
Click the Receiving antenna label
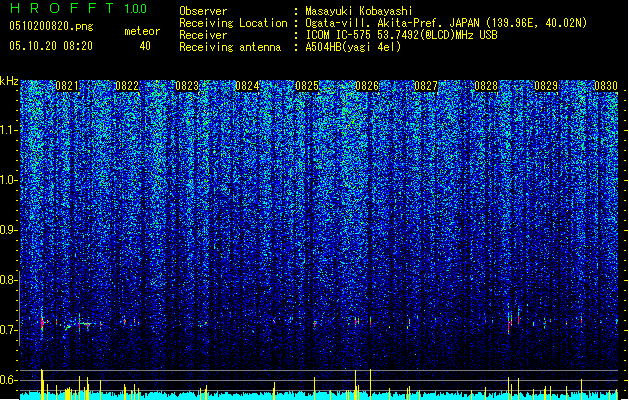coord(230,47)
